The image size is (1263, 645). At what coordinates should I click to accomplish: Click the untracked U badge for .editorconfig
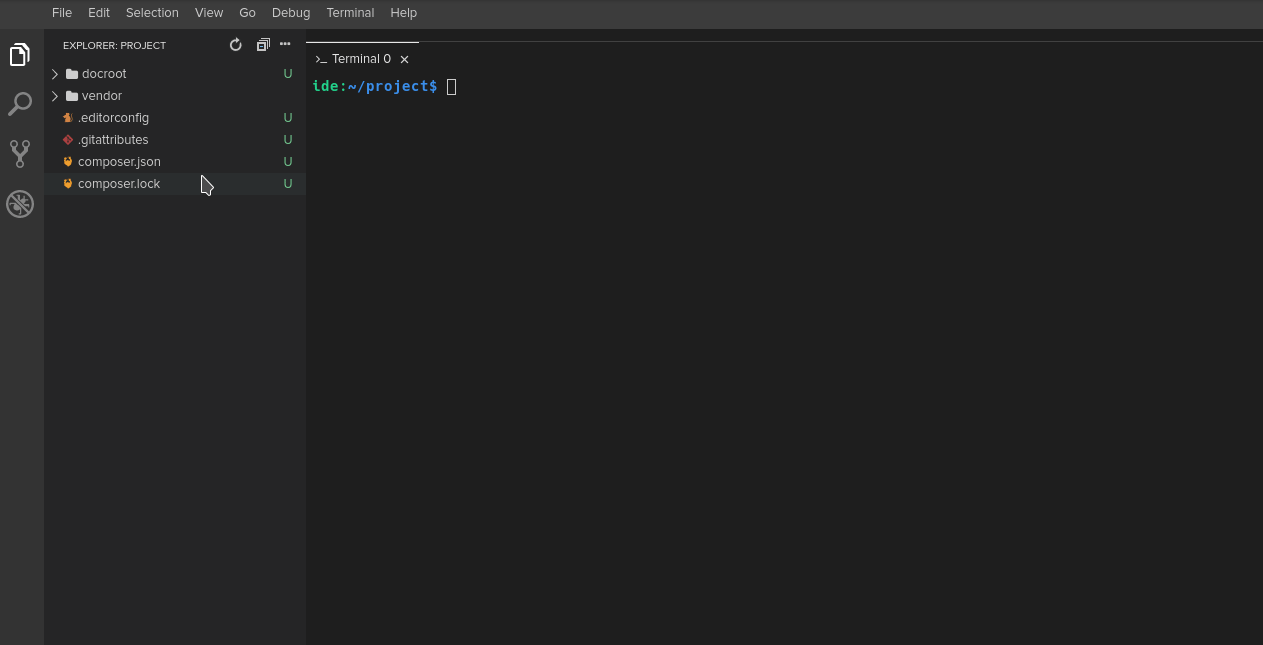pyautogui.click(x=288, y=118)
